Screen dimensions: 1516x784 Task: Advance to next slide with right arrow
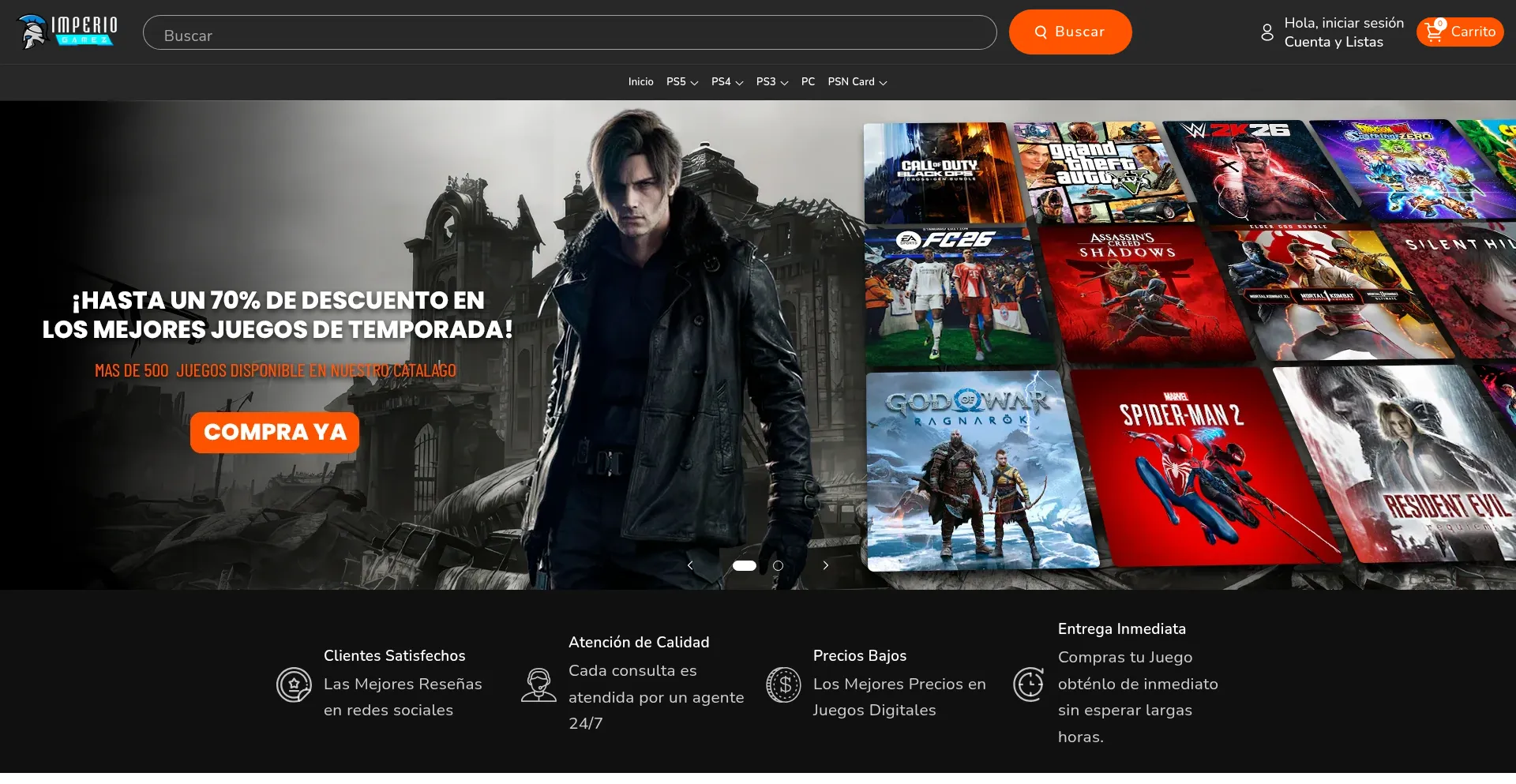click(826, 565)
